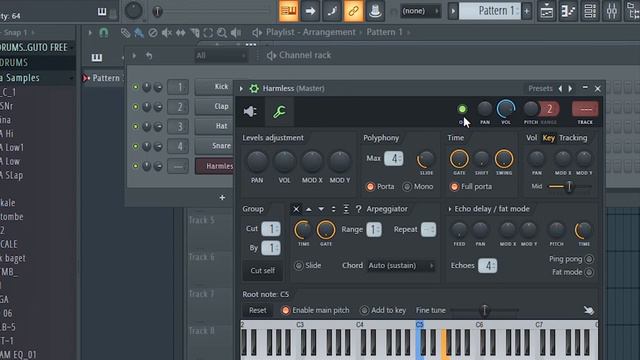The width and height of the screenshot is (640, 360).
Task: Open the Piano roll view button
Action: pos(568,11)
